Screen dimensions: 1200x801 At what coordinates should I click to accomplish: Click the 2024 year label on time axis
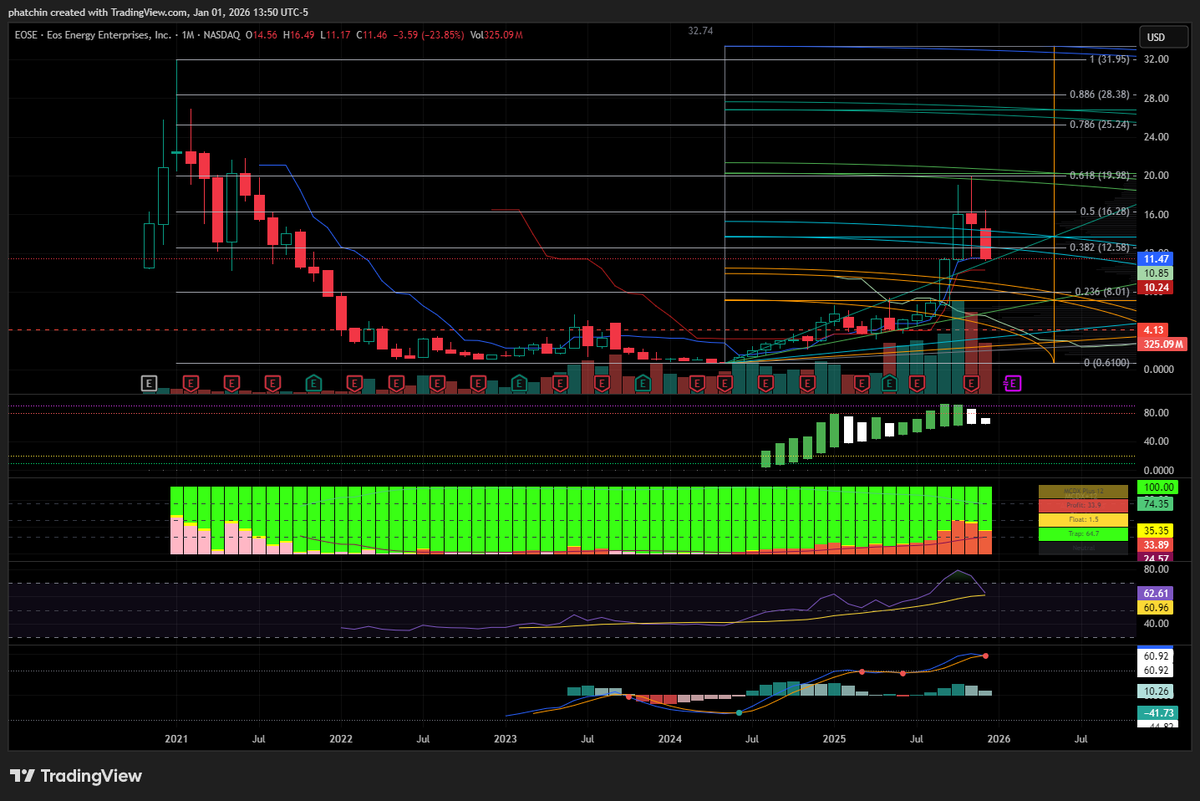(670, 740)
